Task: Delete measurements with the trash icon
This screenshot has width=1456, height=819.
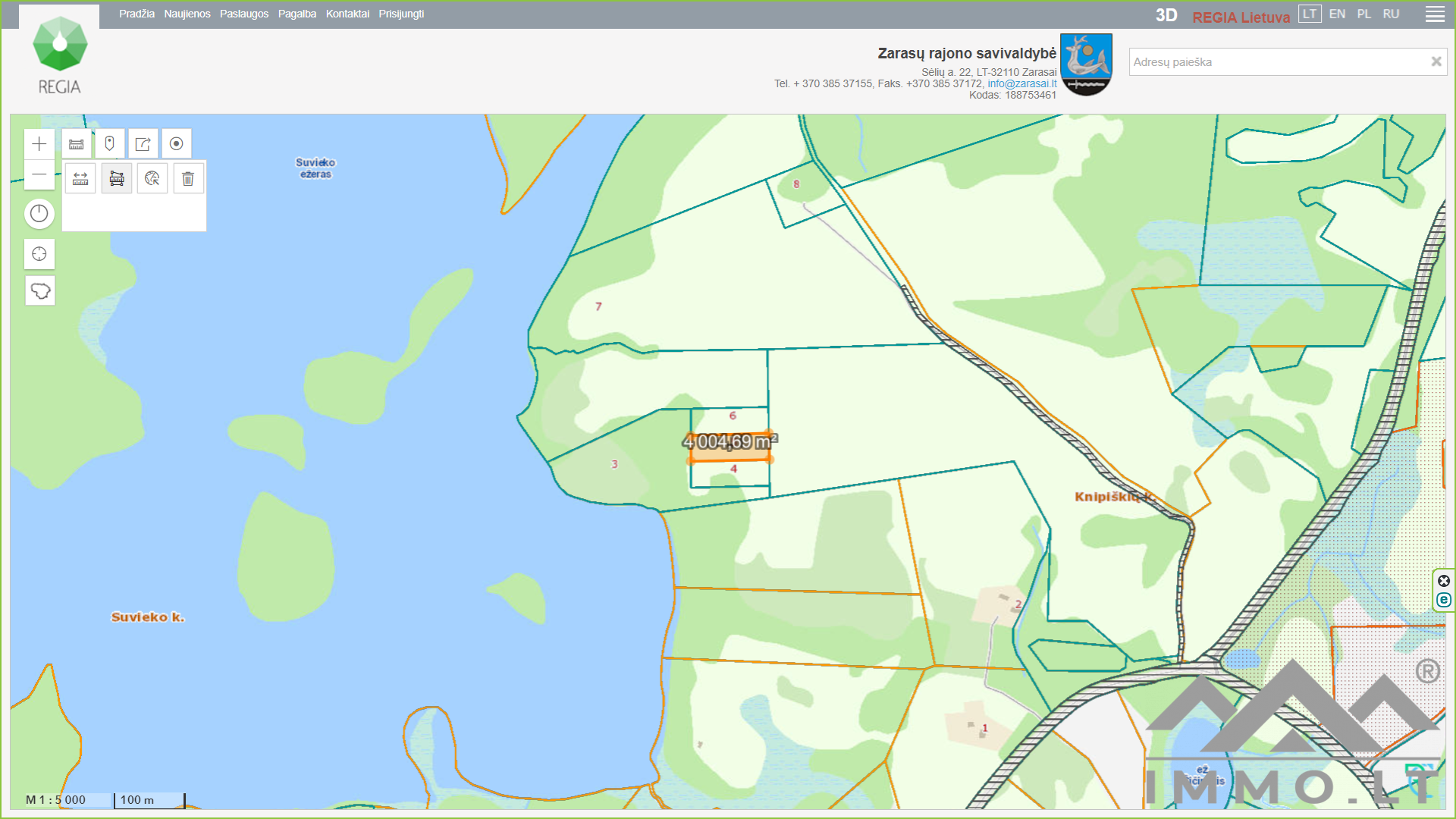Action: coord(188,179)
